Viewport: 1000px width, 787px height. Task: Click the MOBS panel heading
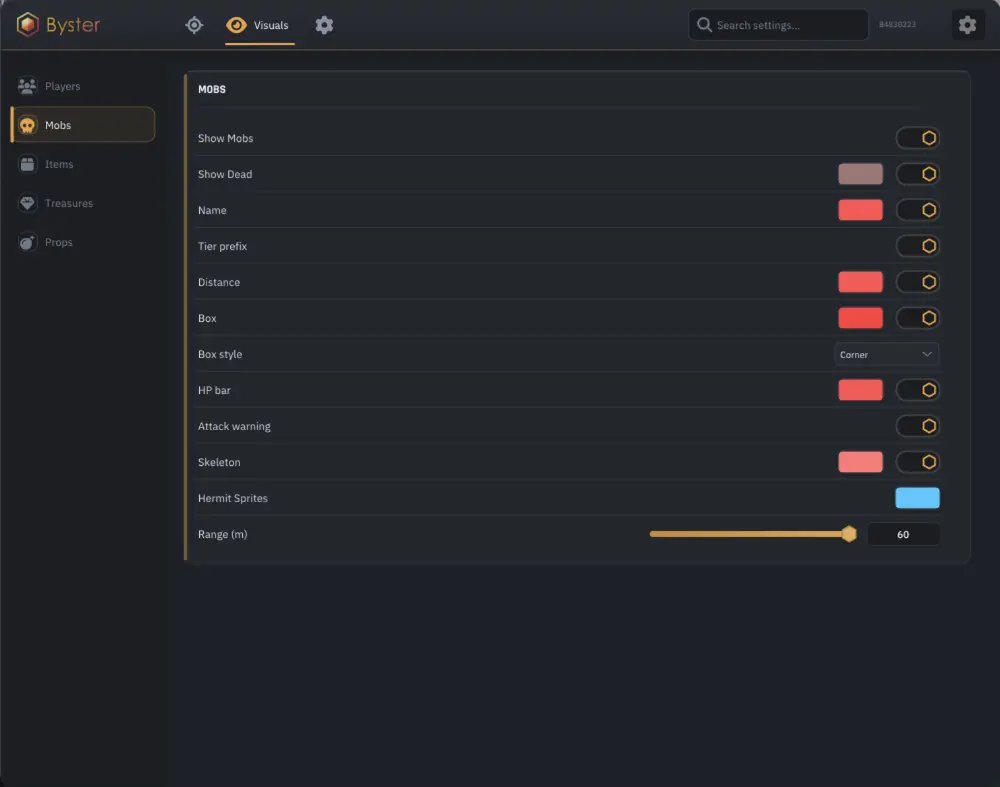coord(212,89)
